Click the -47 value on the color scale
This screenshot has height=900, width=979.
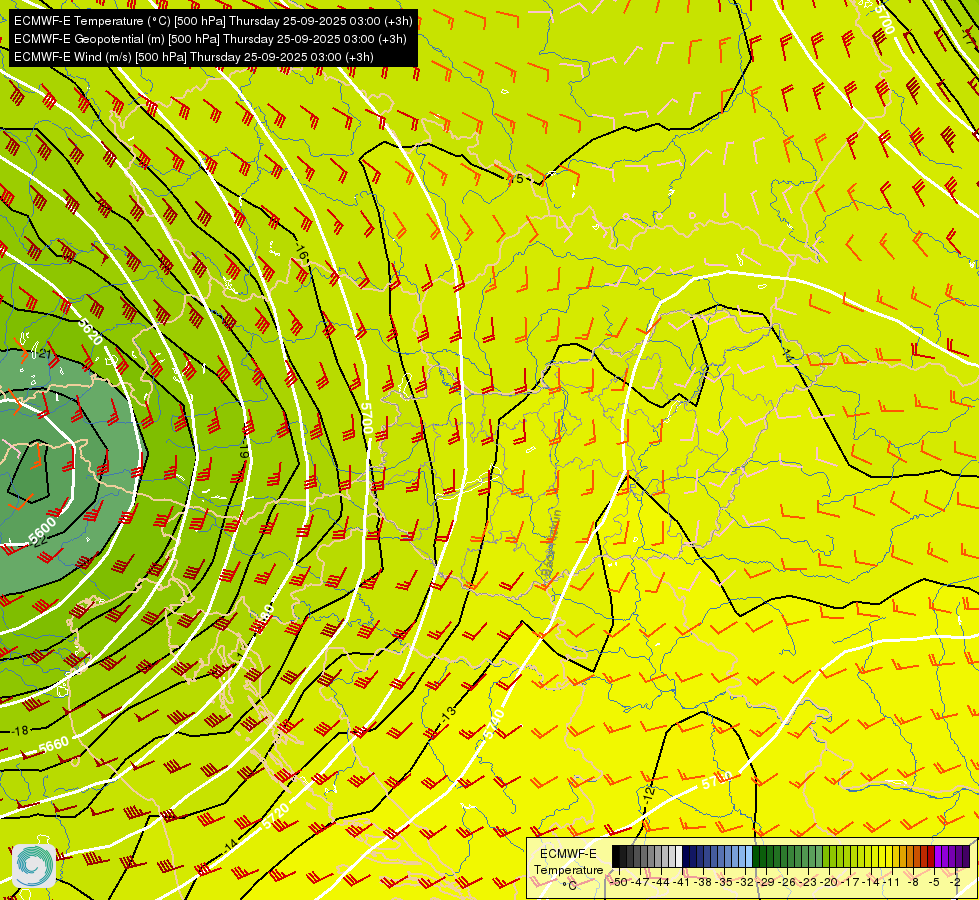pyautogui.click(x=640, y=883)
